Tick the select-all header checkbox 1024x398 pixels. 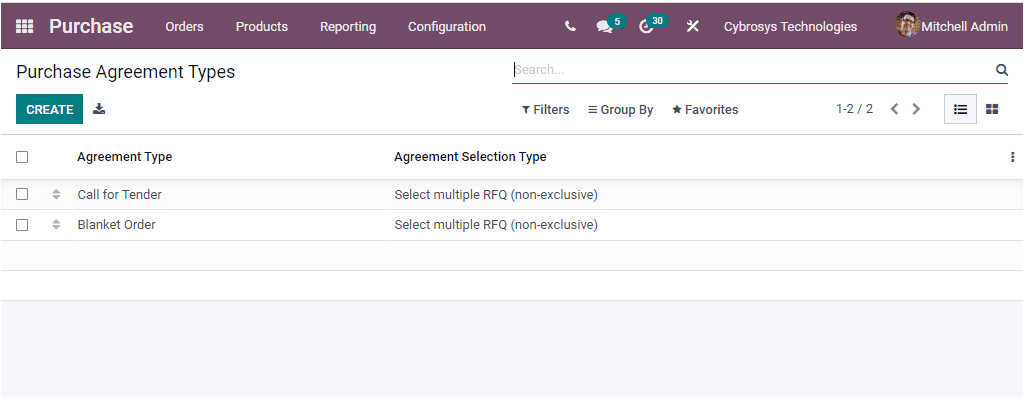click(x=22, y=157)
